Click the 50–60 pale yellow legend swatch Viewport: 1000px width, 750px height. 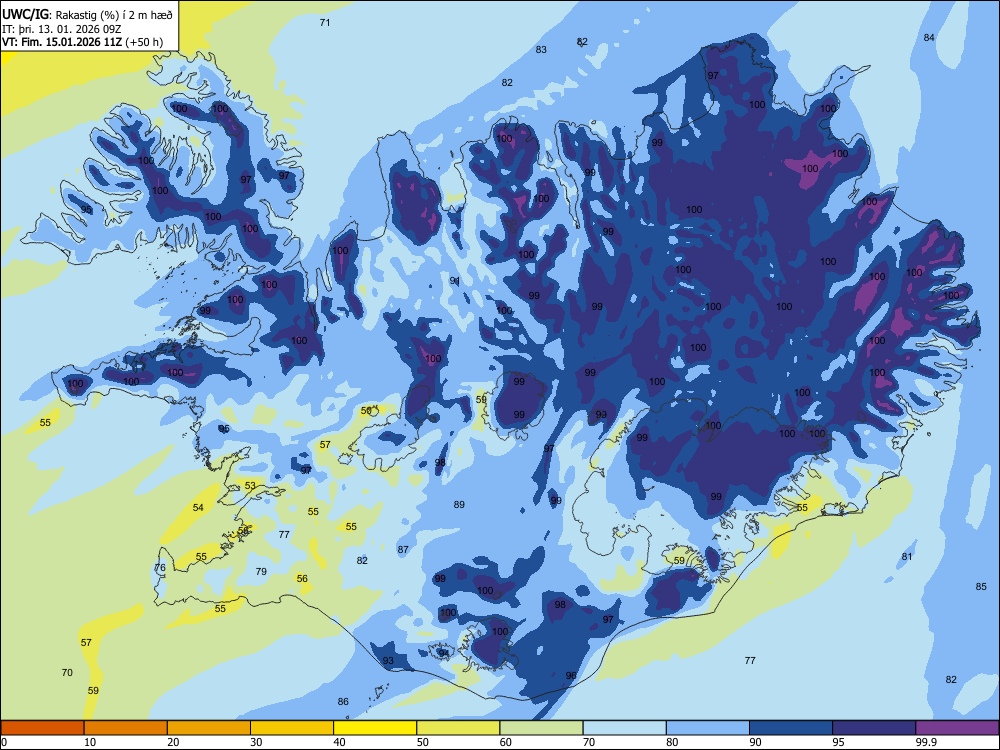pyautogui.click(x=459, y=728)
